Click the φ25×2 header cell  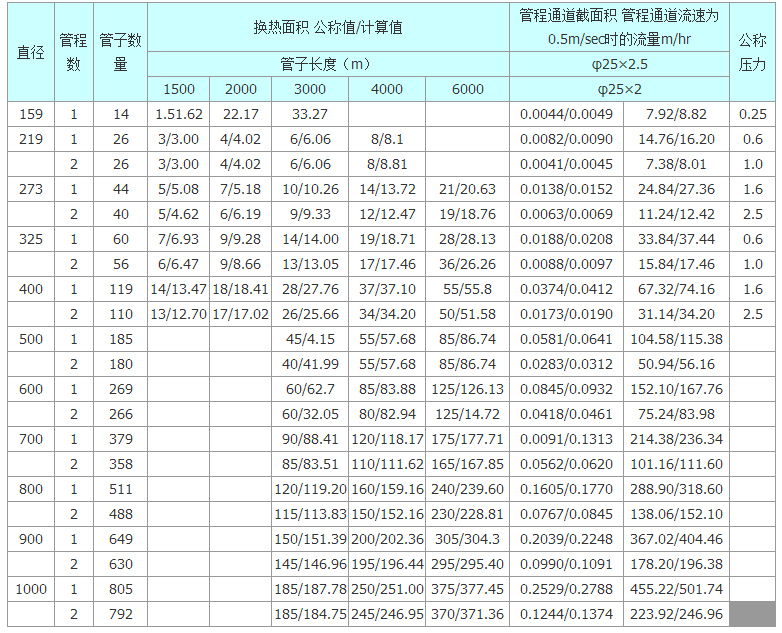(x=619, y=89)
